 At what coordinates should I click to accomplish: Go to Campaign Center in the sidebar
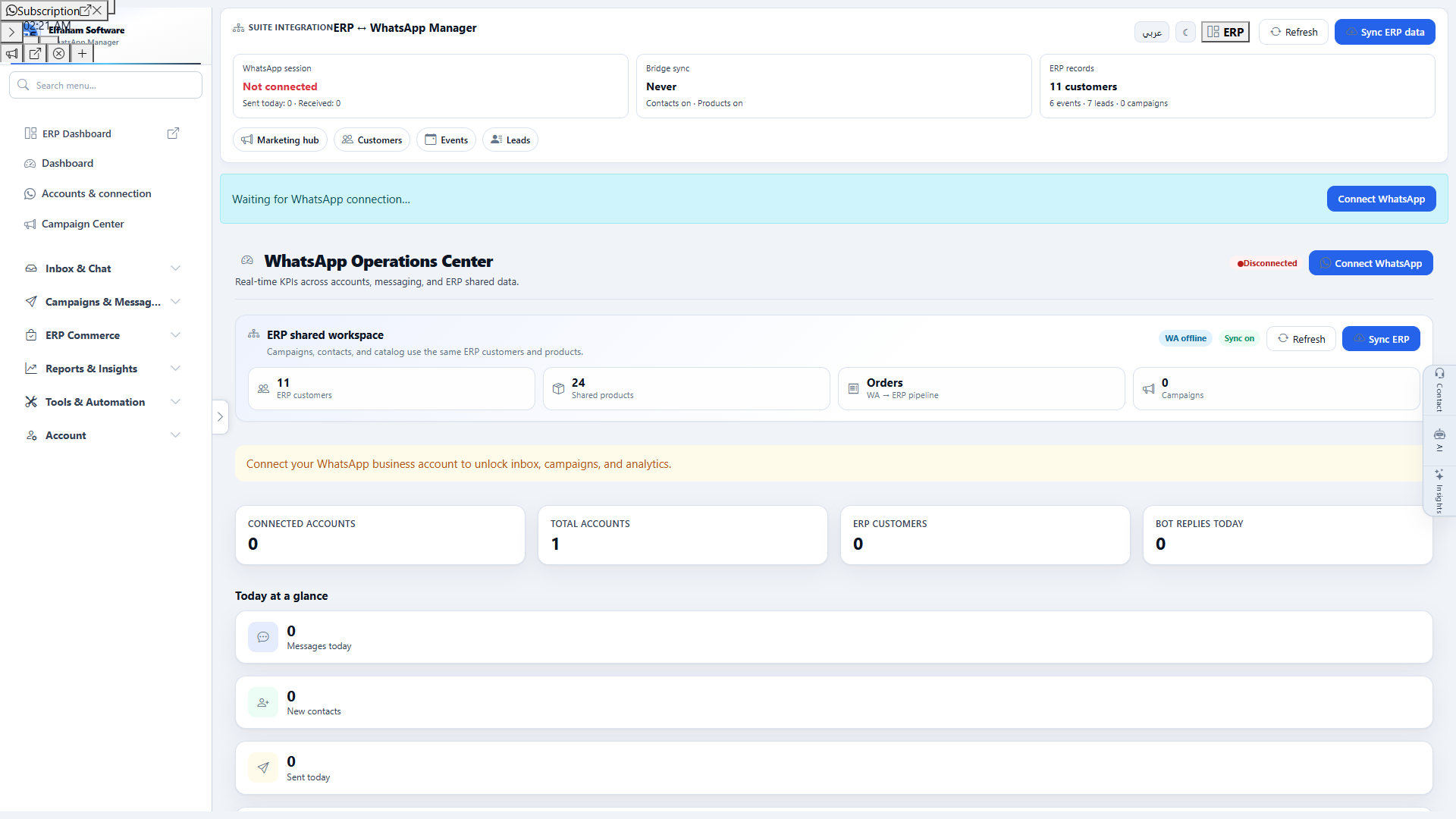coord(102,224)
